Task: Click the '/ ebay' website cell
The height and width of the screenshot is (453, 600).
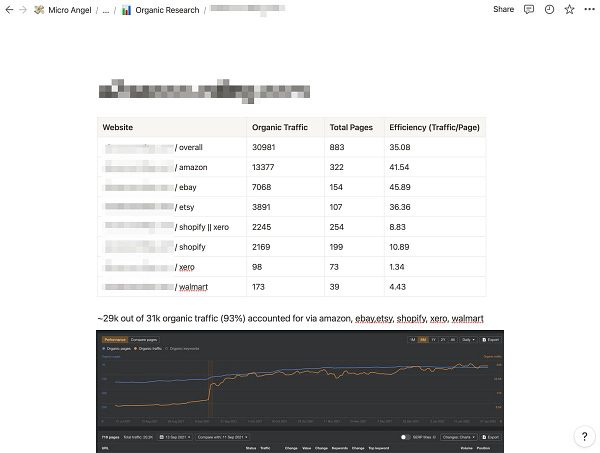Action: [x=172, y=187]
